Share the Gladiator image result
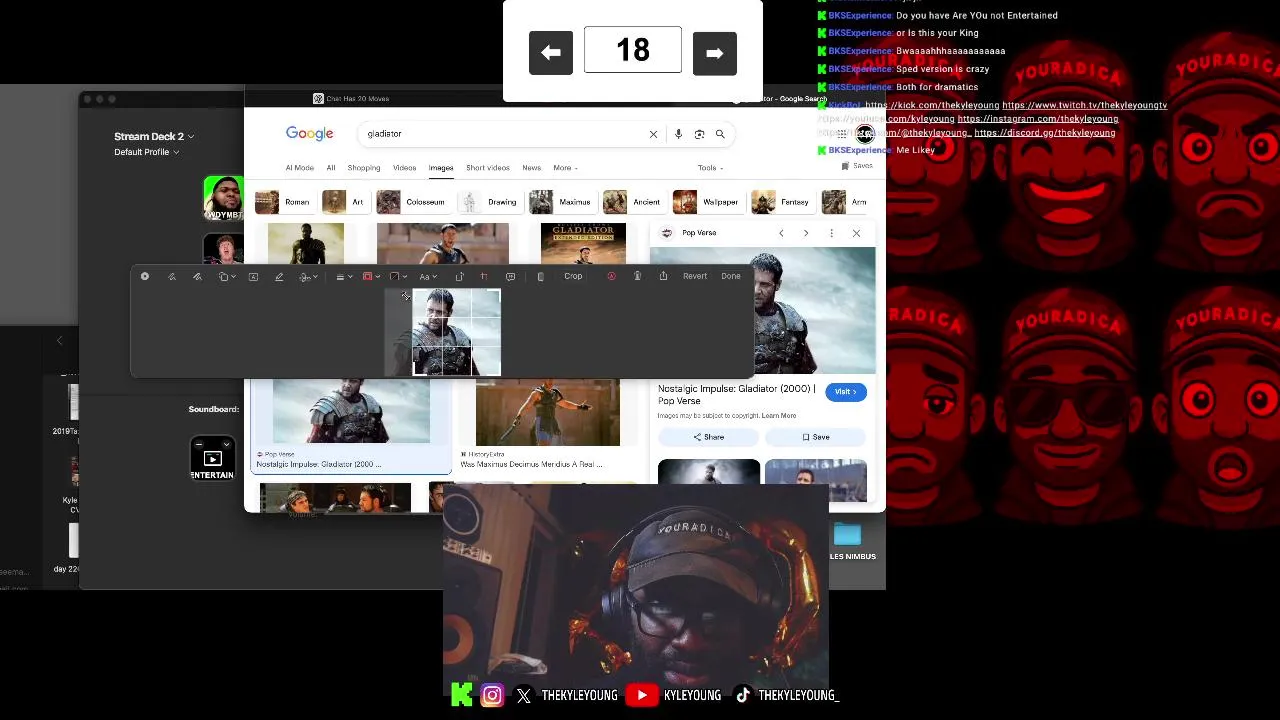 point(708,437)
